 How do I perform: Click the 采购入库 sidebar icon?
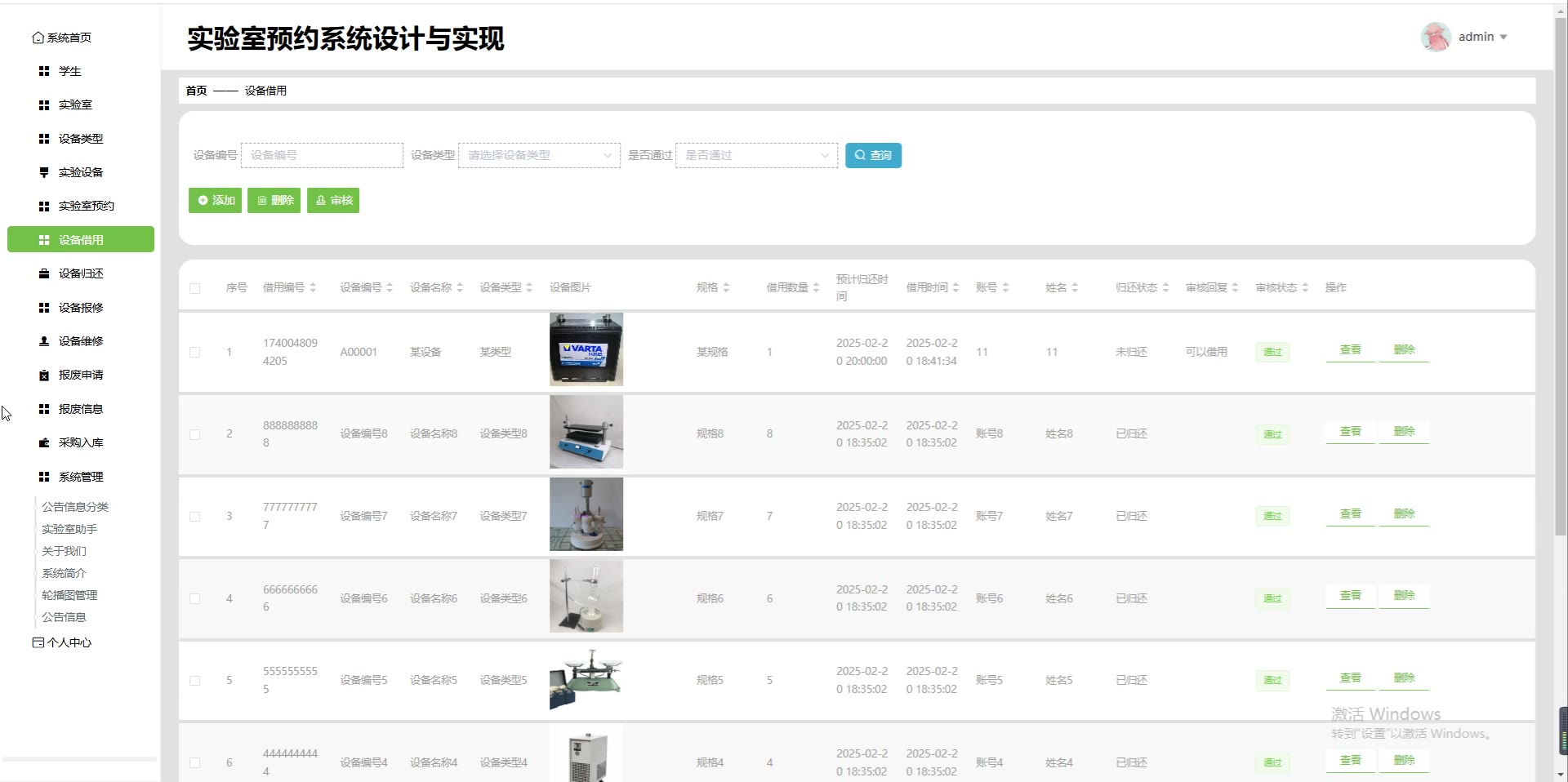[x=44, y=442]
